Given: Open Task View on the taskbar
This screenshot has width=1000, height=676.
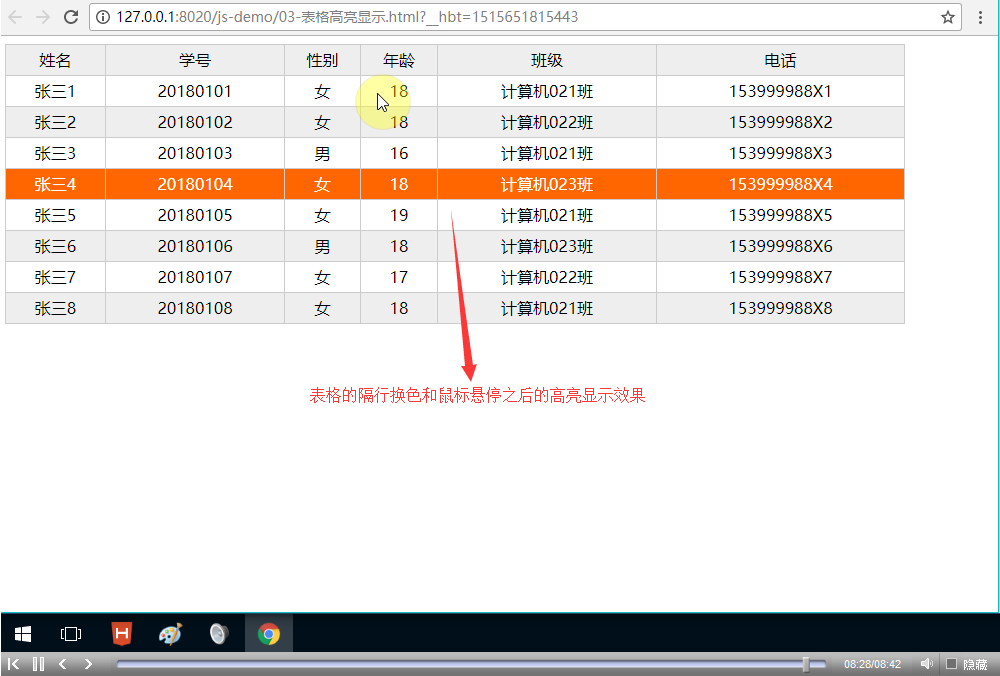Looking at the screenshot, I should point(71,634).
